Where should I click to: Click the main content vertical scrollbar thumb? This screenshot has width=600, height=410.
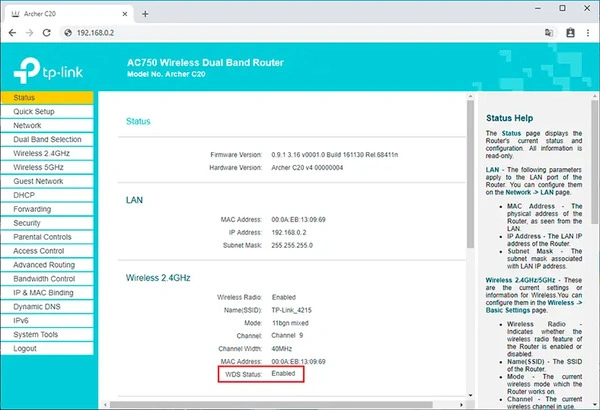[470, 174]
